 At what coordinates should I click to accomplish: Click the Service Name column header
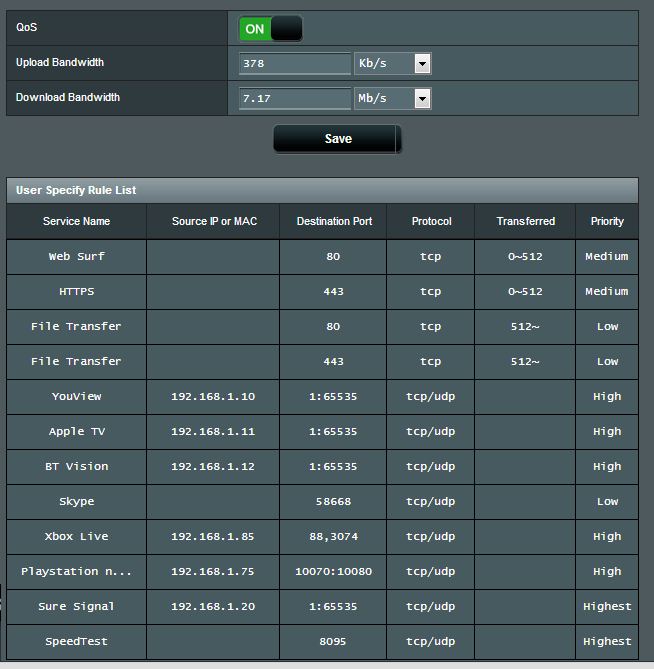pyautogui.click(x=76, y=221)
